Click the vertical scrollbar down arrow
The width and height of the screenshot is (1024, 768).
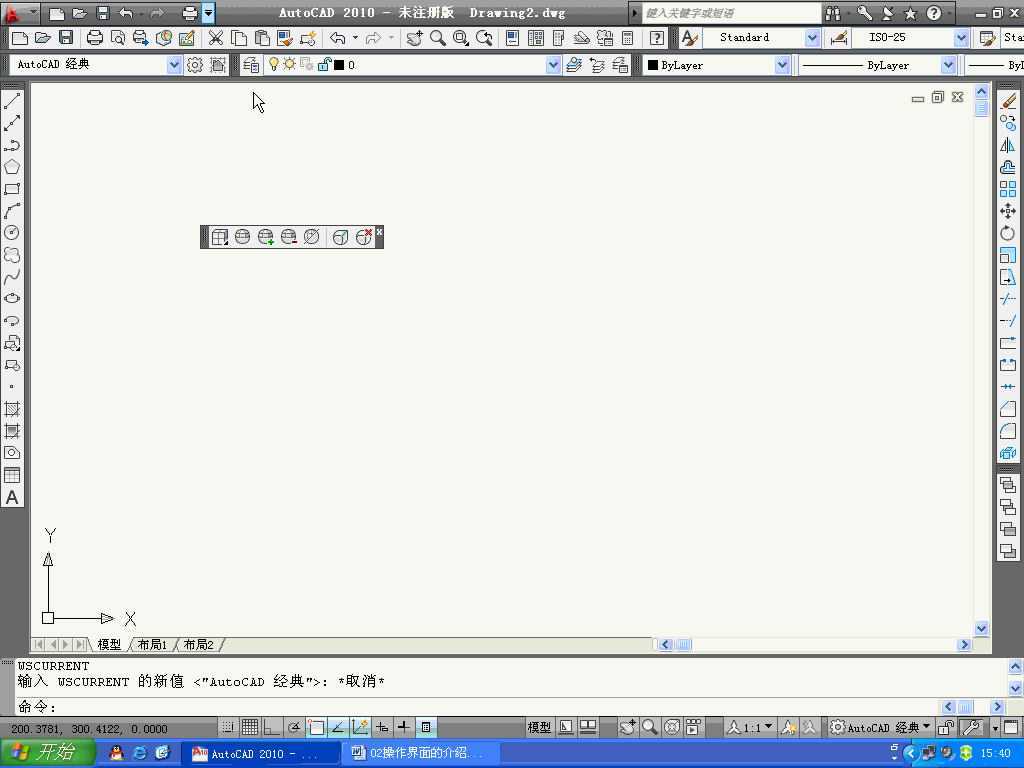tap(982, 628)
